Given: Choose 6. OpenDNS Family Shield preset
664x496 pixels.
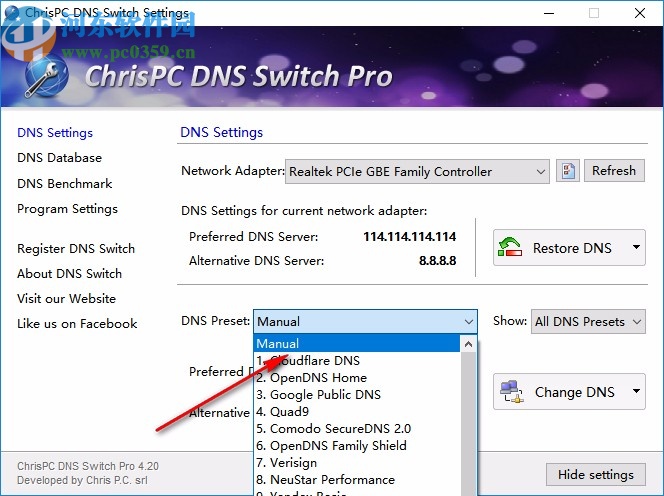Looking at the screenshot, I should [357, 446].
